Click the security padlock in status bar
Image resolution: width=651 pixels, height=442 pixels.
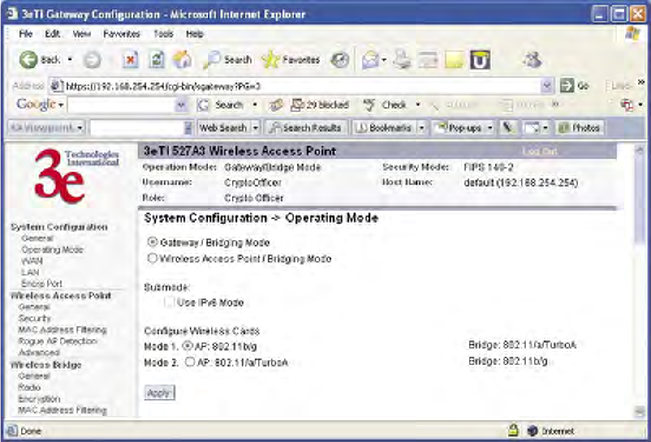point(514,430)
